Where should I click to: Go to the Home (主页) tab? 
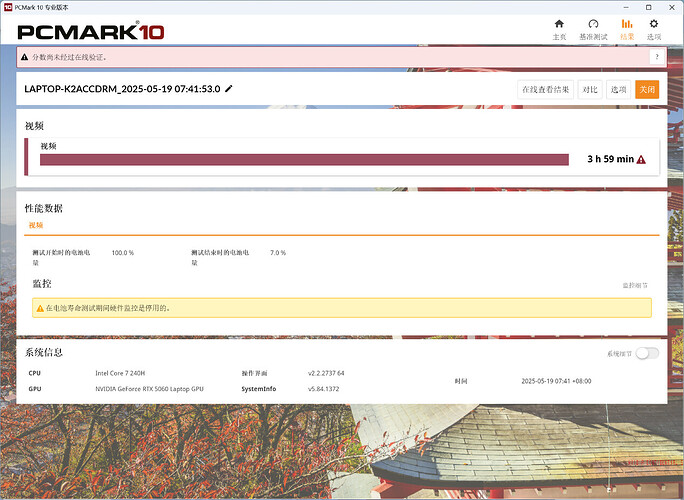tap(559, 30)
